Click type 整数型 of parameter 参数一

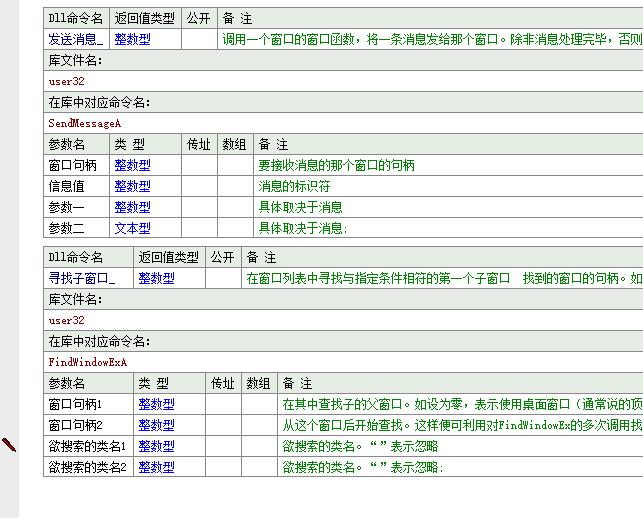[x=132, y=207]
